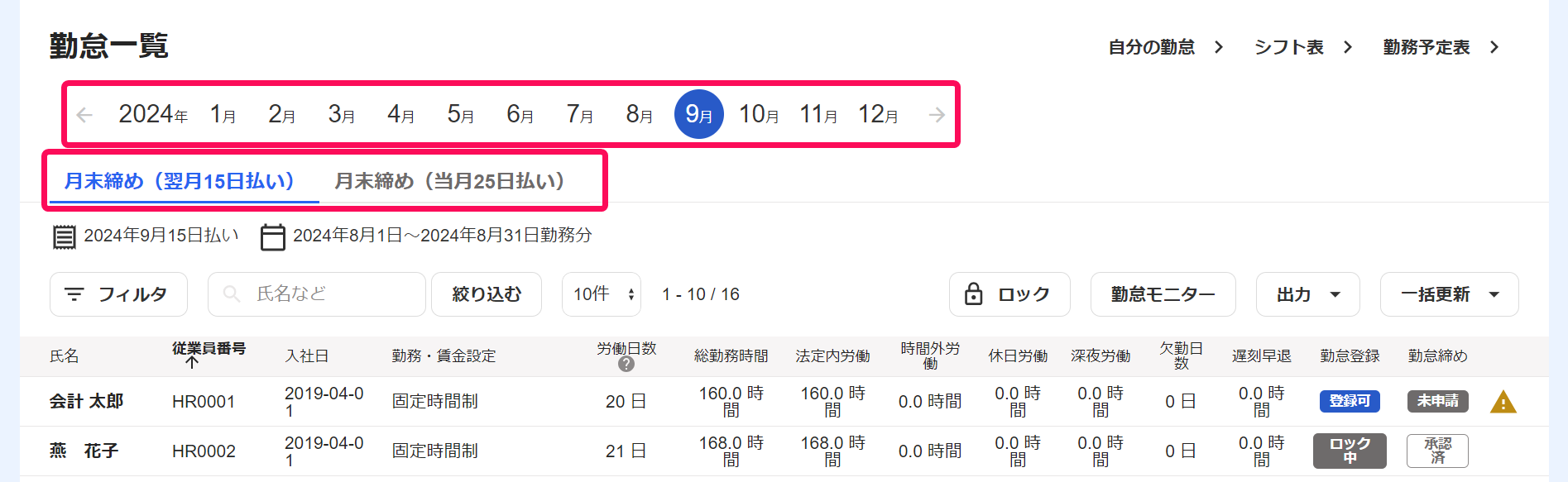1568x482 pixels.
Task: Go to next year with right arrow
Action: 937,115
